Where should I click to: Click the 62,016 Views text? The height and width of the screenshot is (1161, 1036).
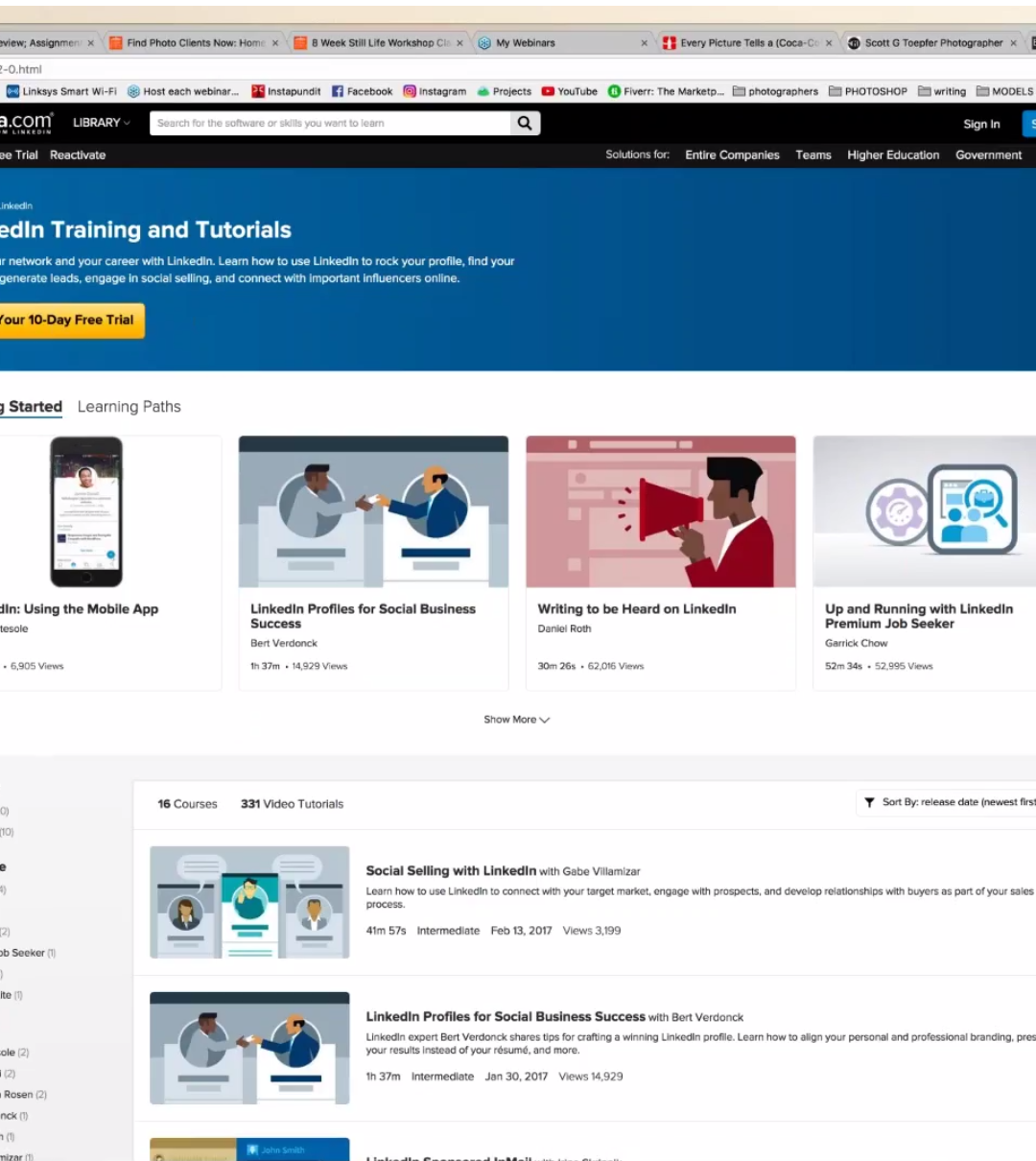point(616,666)
